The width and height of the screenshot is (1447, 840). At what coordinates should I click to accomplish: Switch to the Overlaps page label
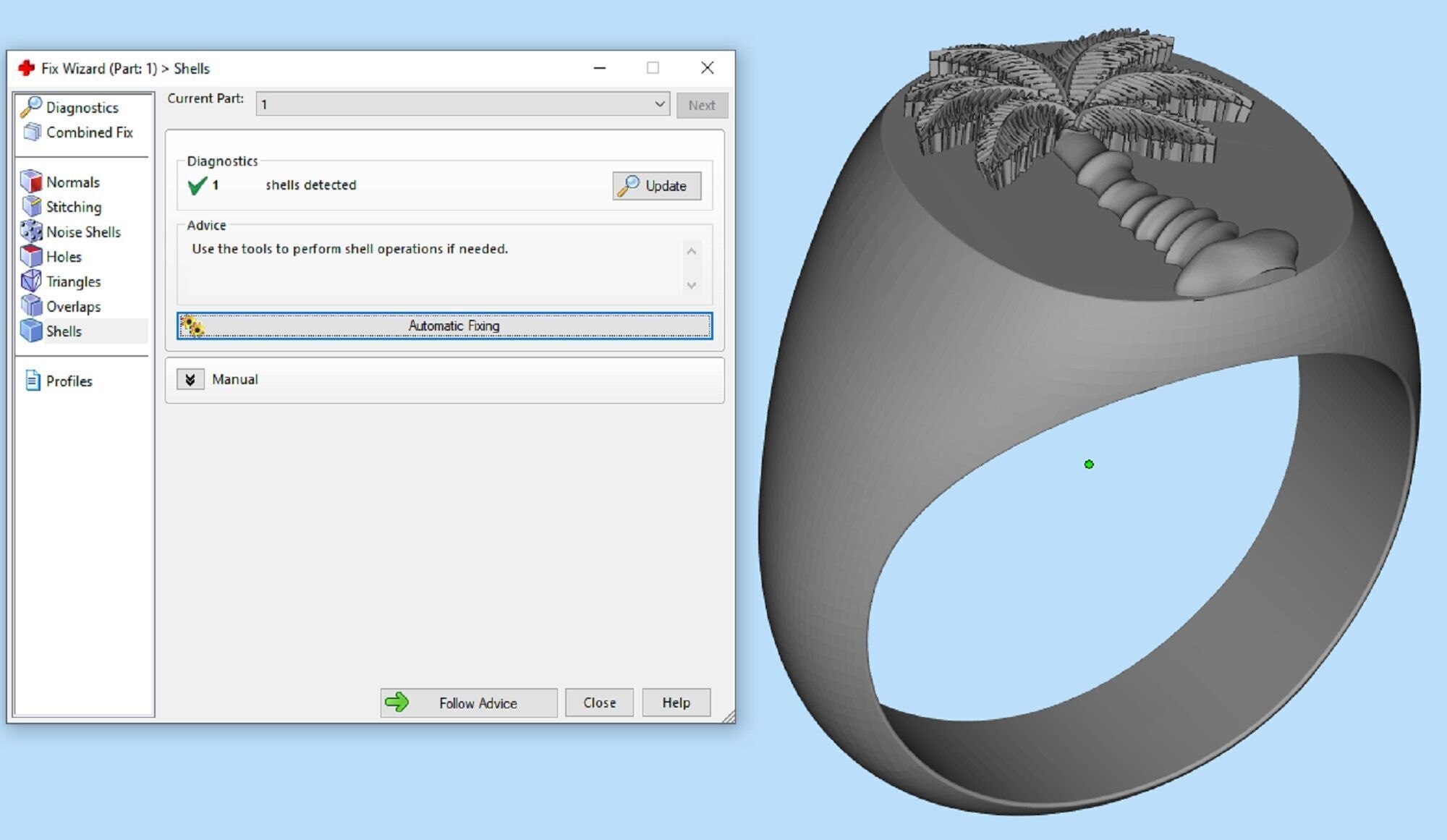73,307
